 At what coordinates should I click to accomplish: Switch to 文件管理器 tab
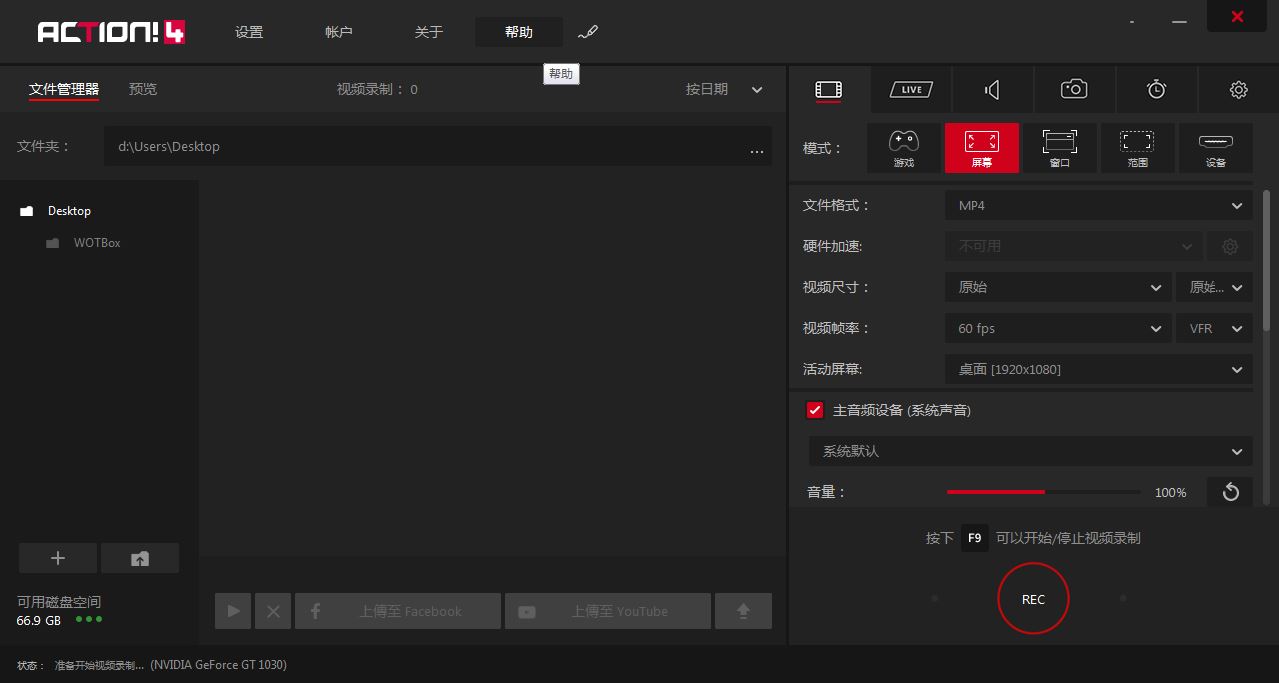[64, 89]
